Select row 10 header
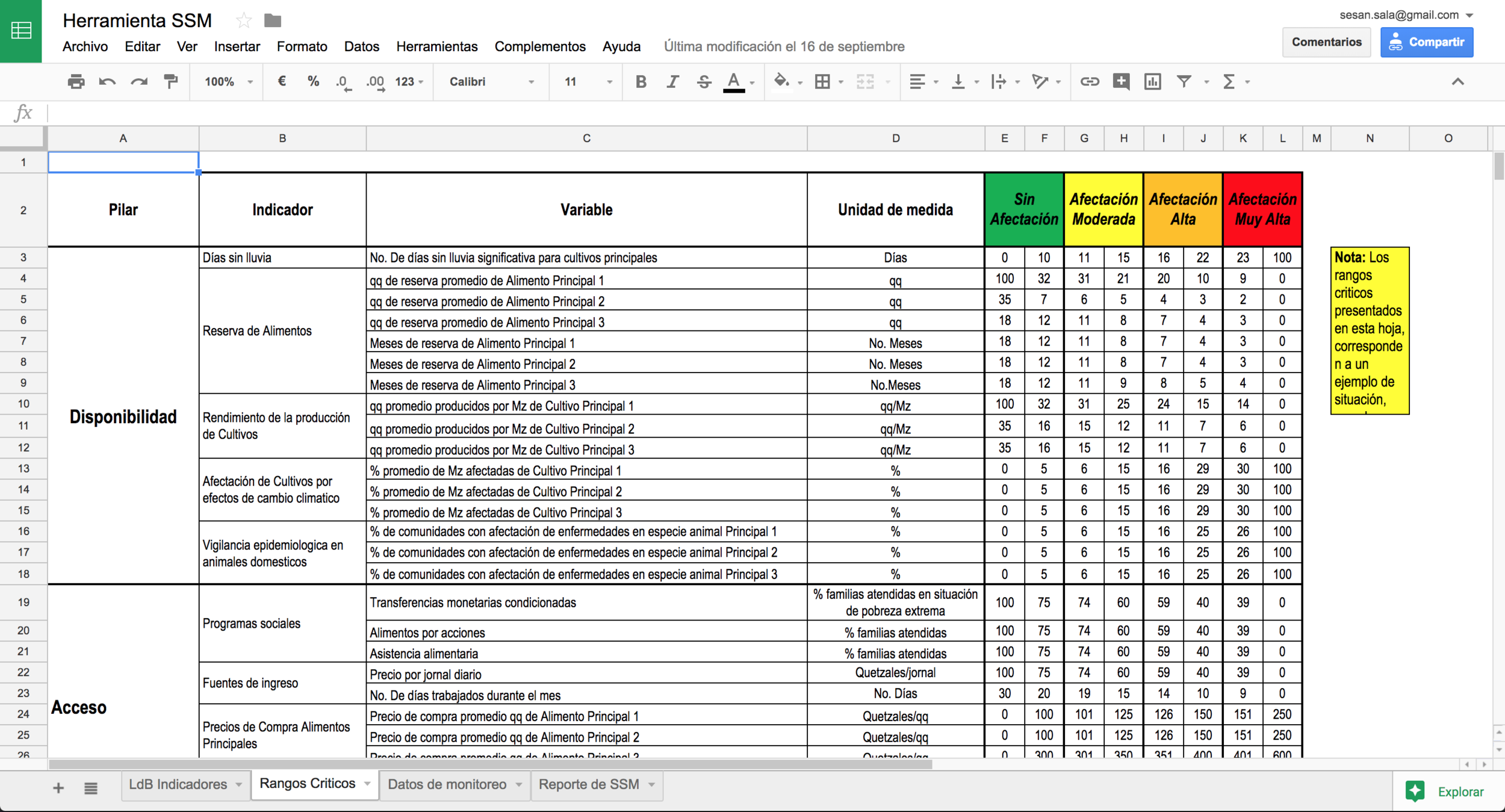This screenshot has height=812, width=1505. point(23,404)
